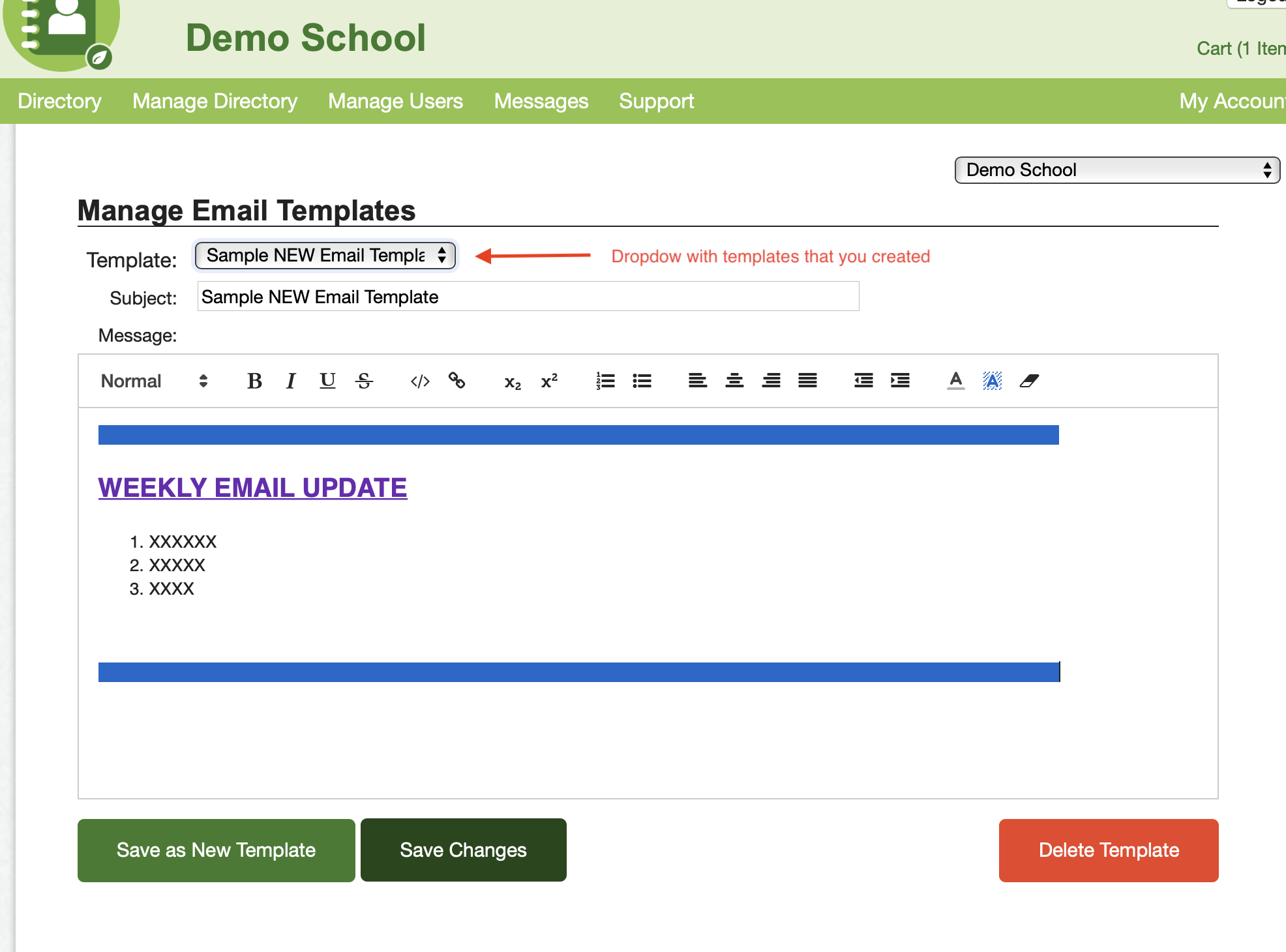
Task: Go to the Messages menu
Action: (x=541, y=101)
